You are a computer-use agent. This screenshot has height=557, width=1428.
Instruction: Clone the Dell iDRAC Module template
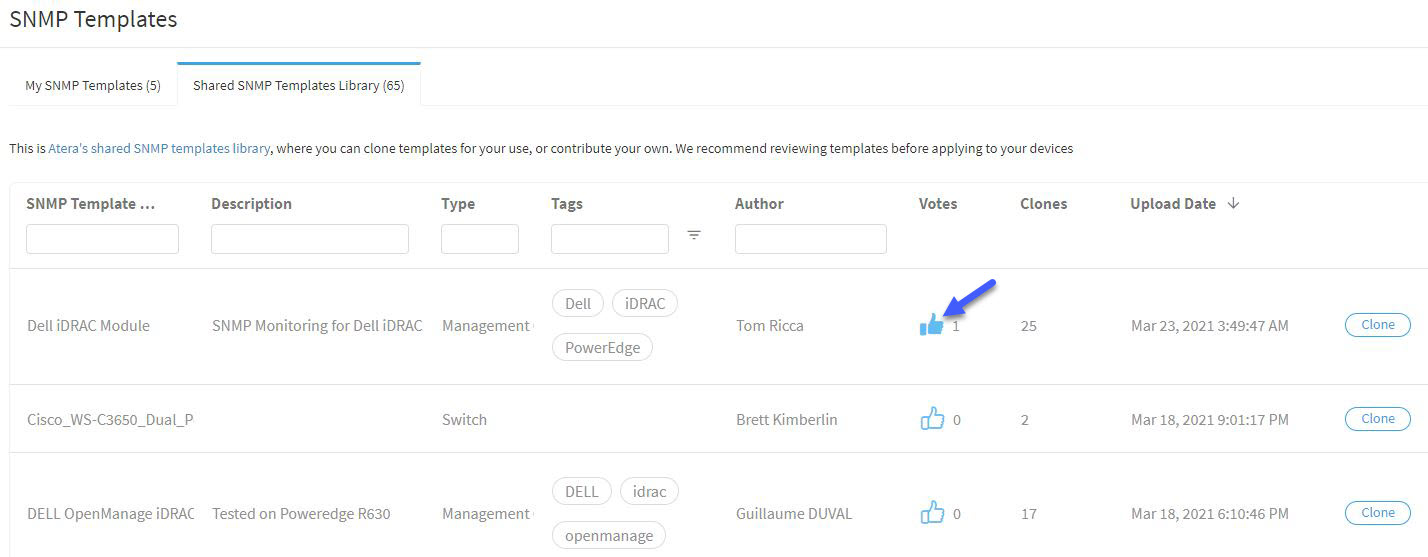[x=1377, y=325]
